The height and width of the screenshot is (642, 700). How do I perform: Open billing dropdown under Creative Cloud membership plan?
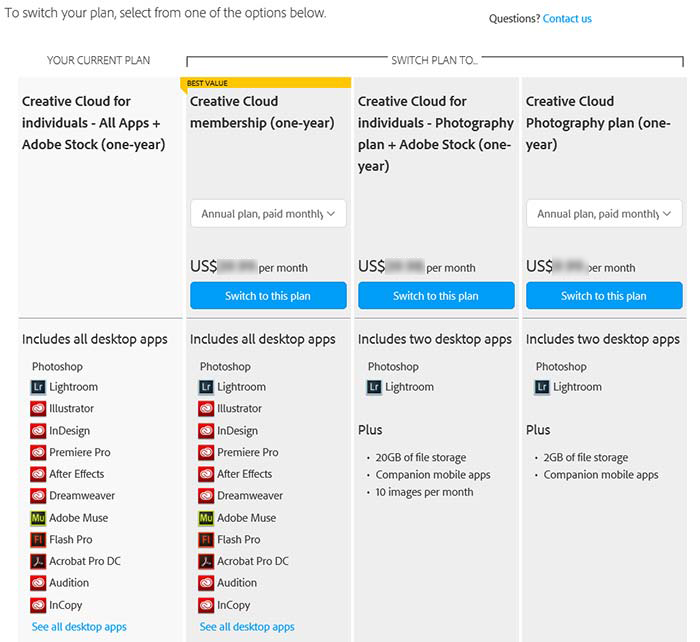point(268,214)
